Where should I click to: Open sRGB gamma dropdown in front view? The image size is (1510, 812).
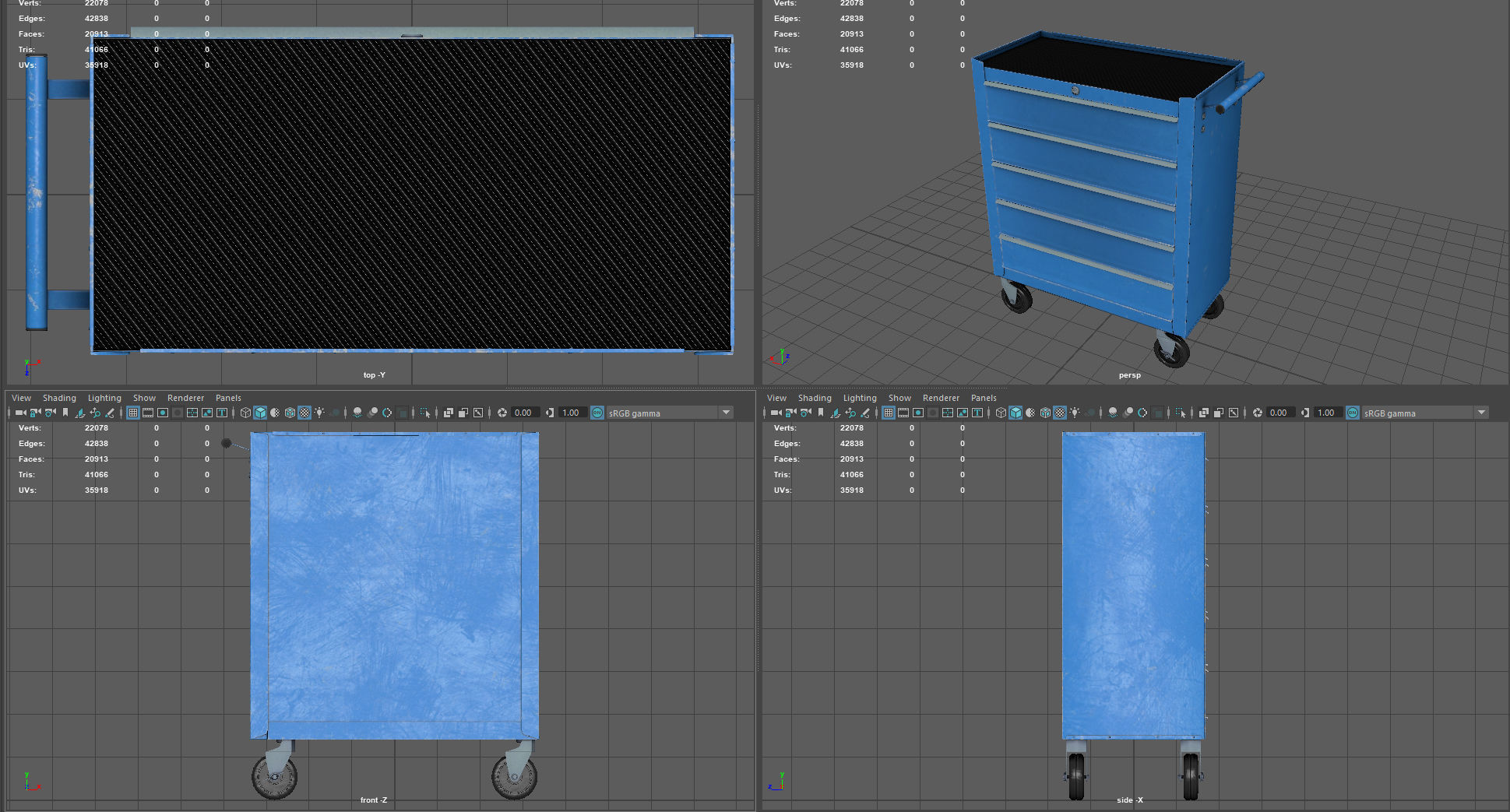[x=671, y=413]
